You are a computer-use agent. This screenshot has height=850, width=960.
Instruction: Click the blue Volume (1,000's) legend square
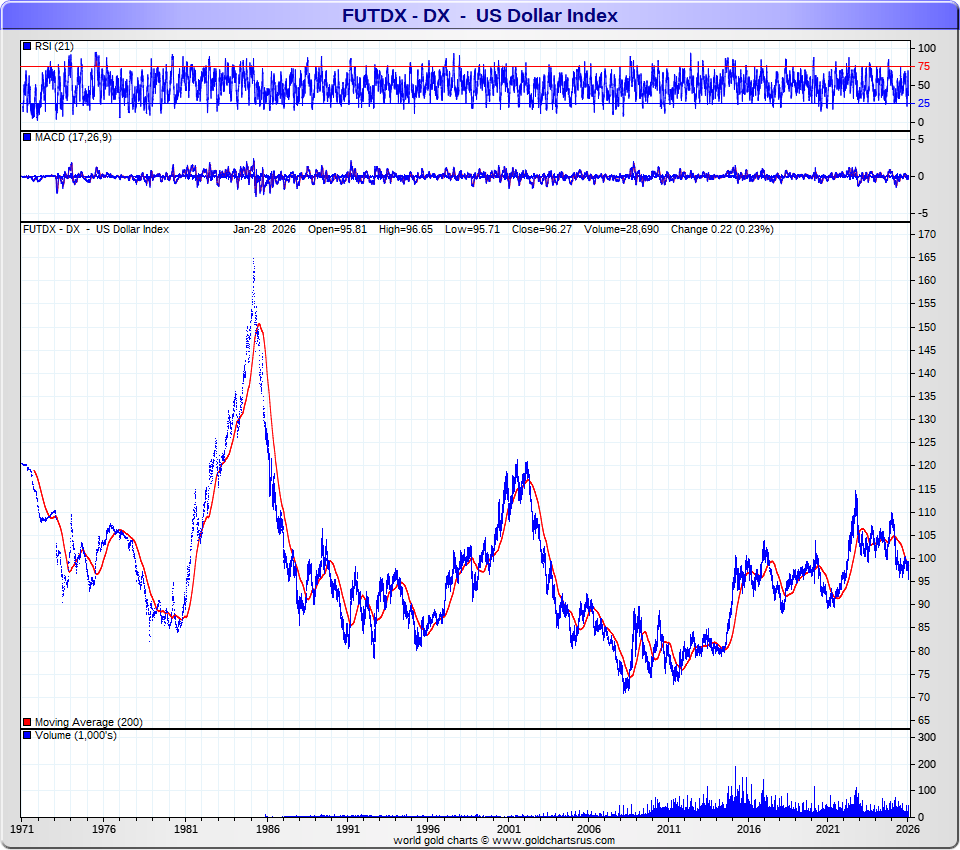tap(27, 736)
